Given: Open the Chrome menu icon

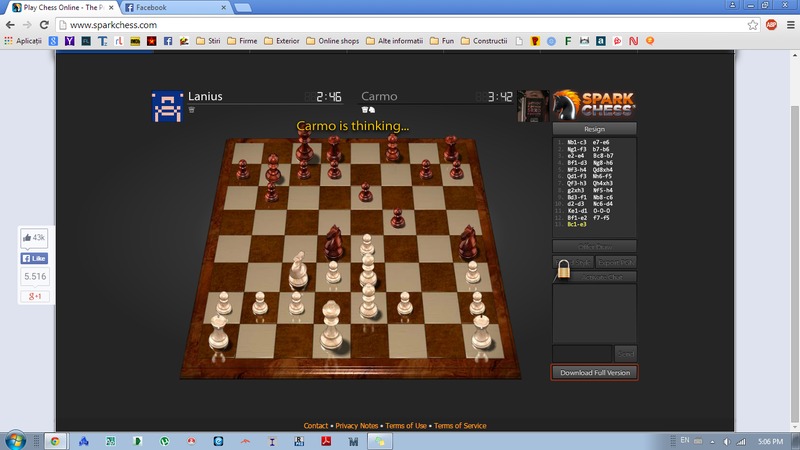Looking at the screenshot, I should click(x=788, y=24).
